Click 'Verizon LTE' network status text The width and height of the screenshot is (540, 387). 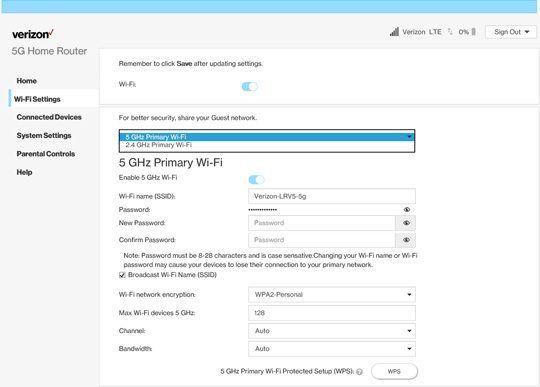click(x=422, y=32)
